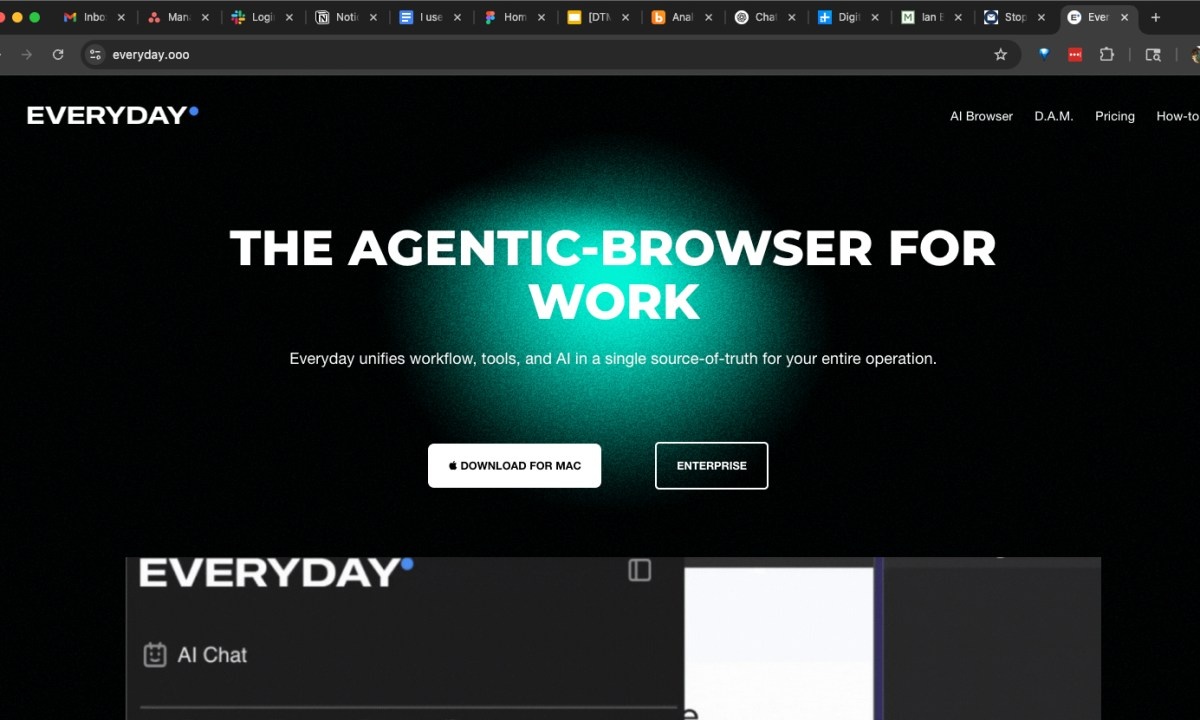Close the Notion tab

tap(373, 17)
